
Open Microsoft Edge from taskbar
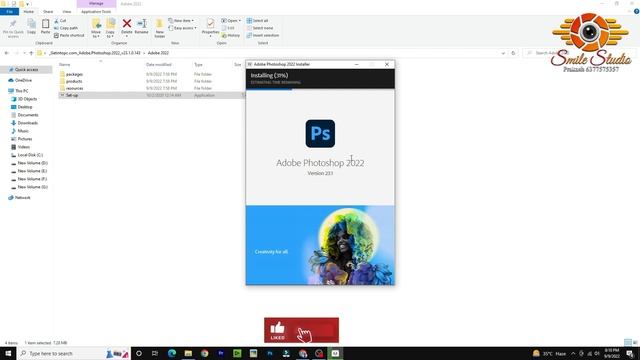tap(171, 353)
